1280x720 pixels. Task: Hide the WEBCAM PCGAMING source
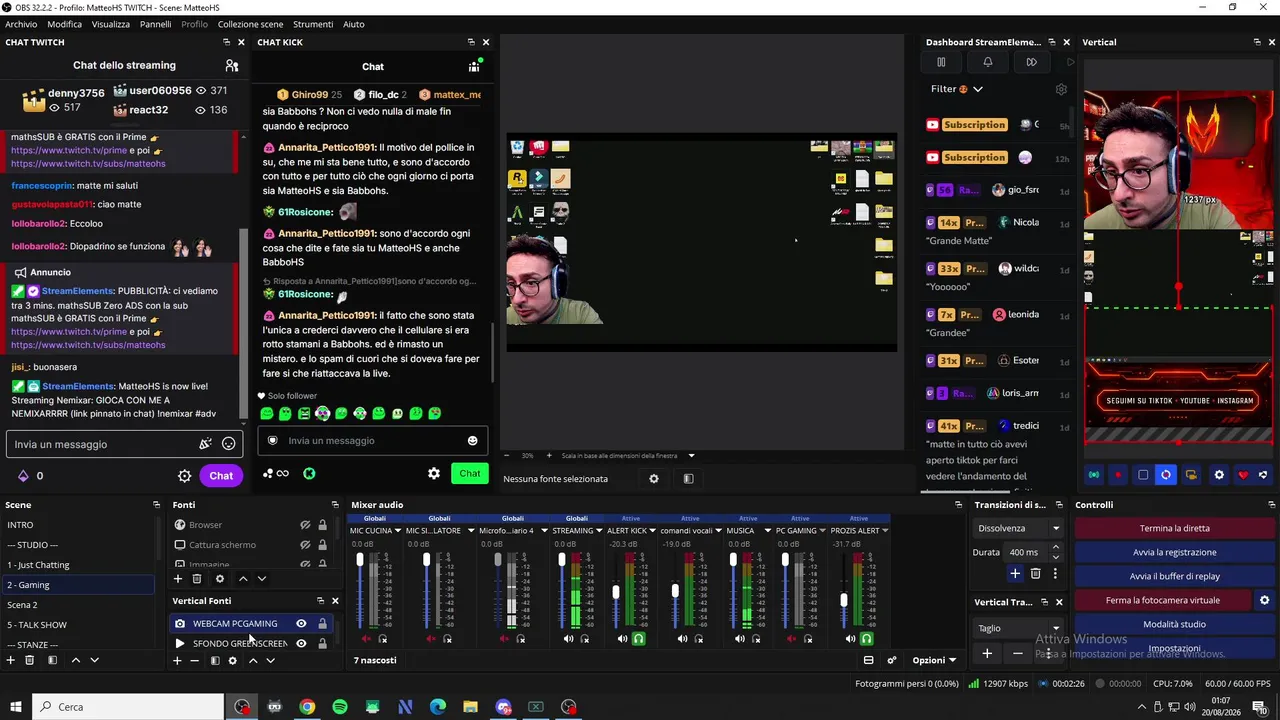click(301, 624)
